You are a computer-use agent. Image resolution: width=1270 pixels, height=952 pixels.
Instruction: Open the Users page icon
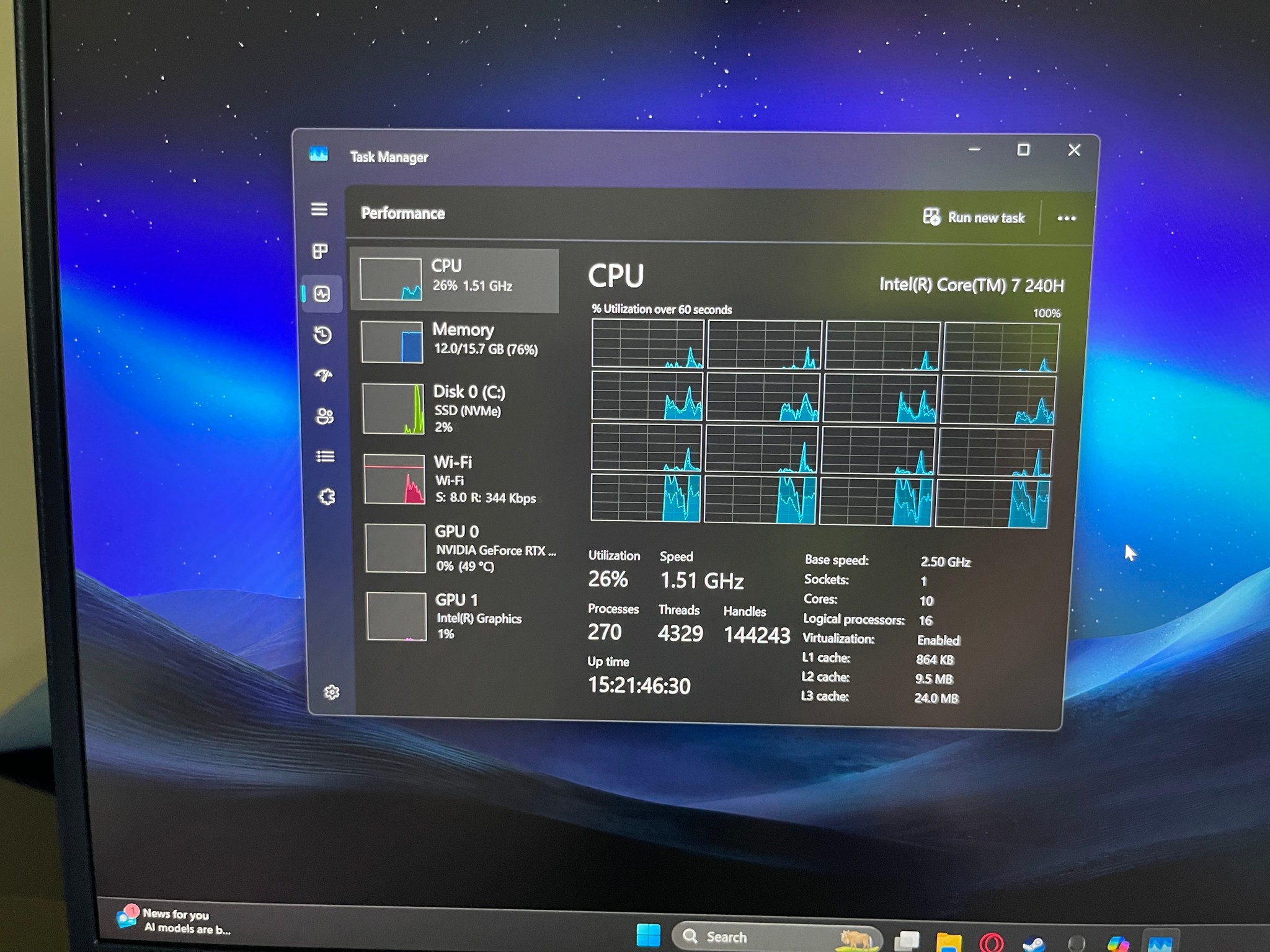click(x=324, y=416)
